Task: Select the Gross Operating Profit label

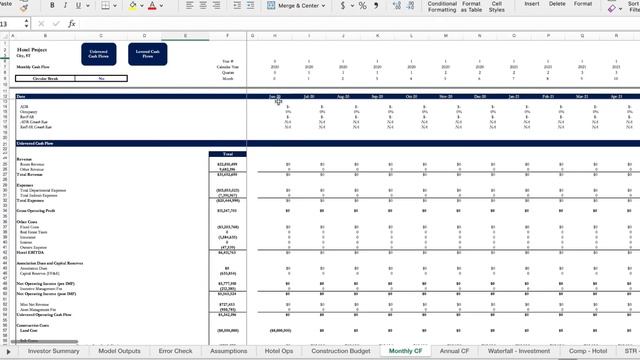Action: click(36, 211)
